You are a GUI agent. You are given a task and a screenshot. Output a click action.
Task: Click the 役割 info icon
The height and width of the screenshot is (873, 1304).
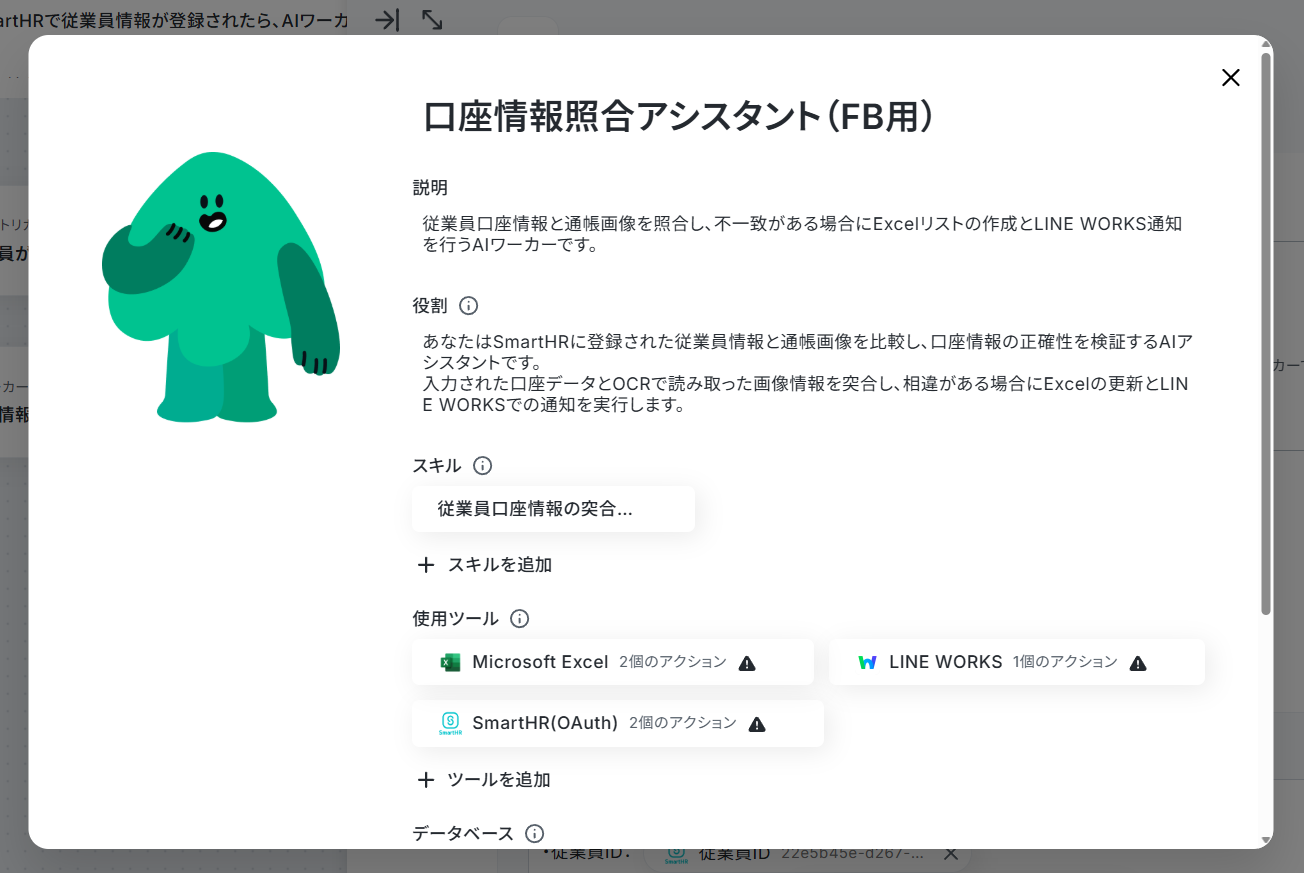[x=468, y=305]
